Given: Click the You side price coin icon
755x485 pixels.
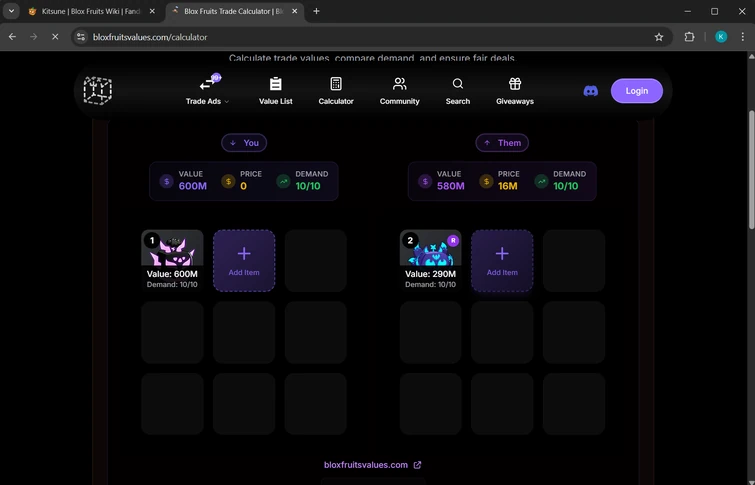Looking at the screenshot, I should pos(228,181).
